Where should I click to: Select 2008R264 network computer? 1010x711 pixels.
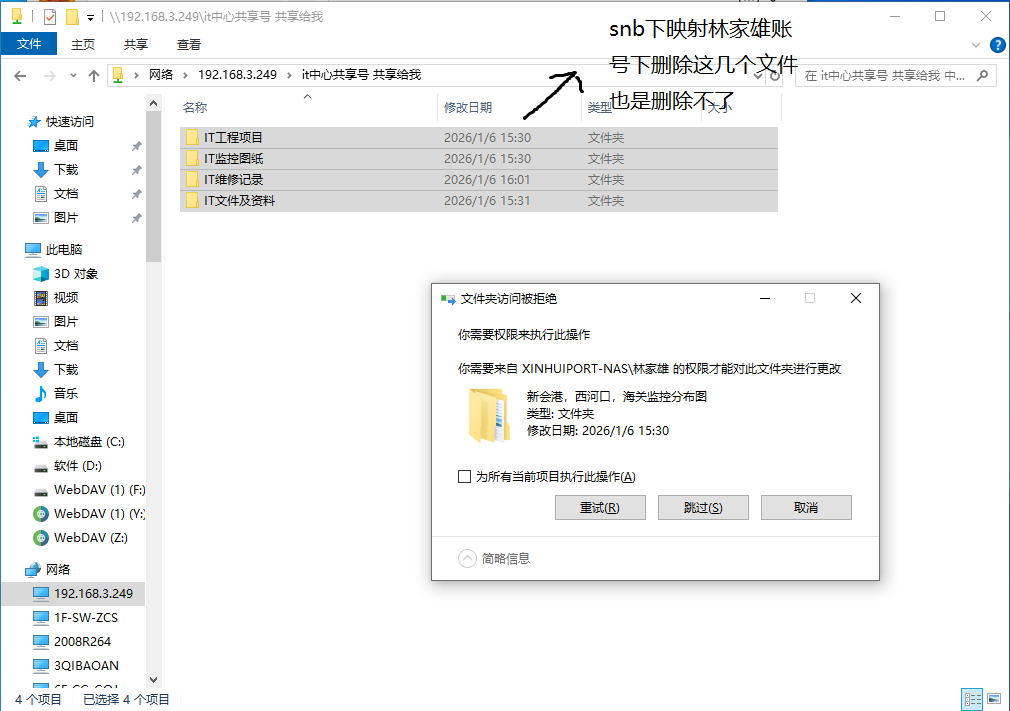tap(82, 641)
